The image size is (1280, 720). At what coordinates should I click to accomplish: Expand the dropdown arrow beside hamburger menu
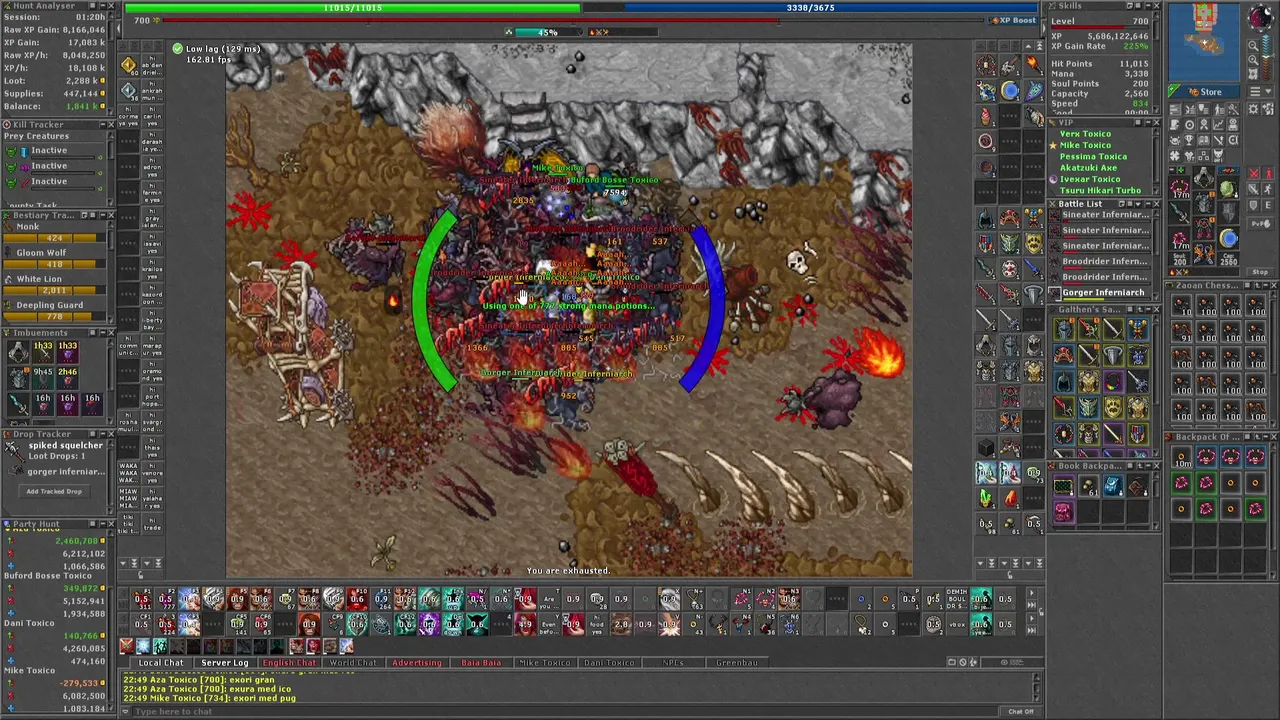[x=1268, y=92]
